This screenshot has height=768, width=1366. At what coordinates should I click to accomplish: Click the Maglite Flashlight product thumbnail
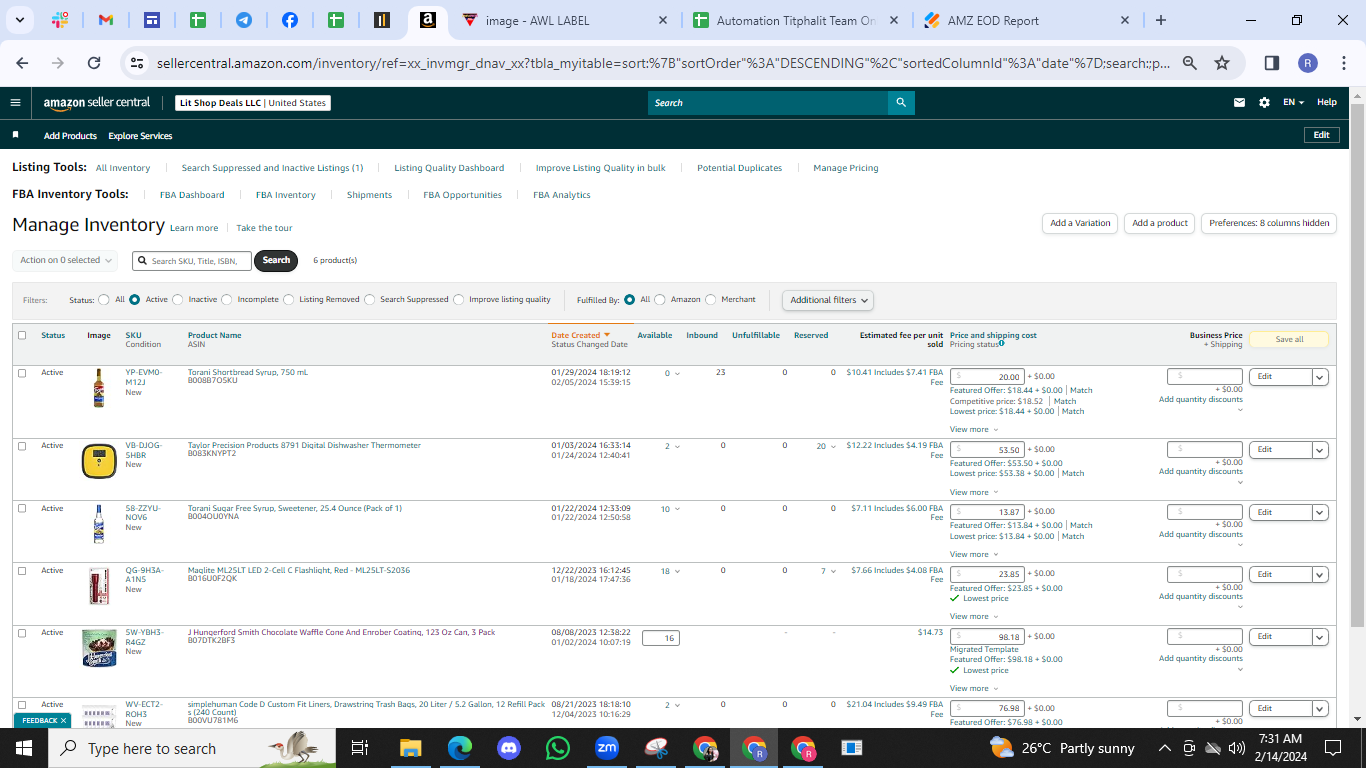point(99,585)
